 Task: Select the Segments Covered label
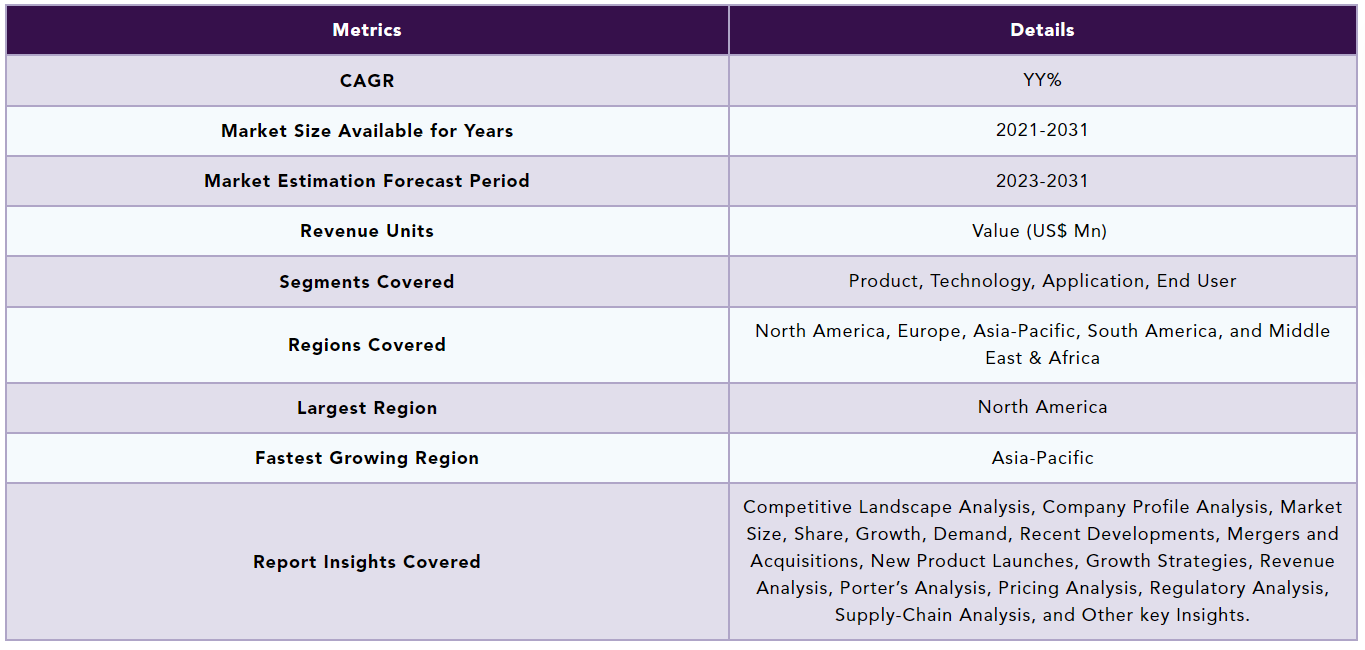[x=367, y=282]
